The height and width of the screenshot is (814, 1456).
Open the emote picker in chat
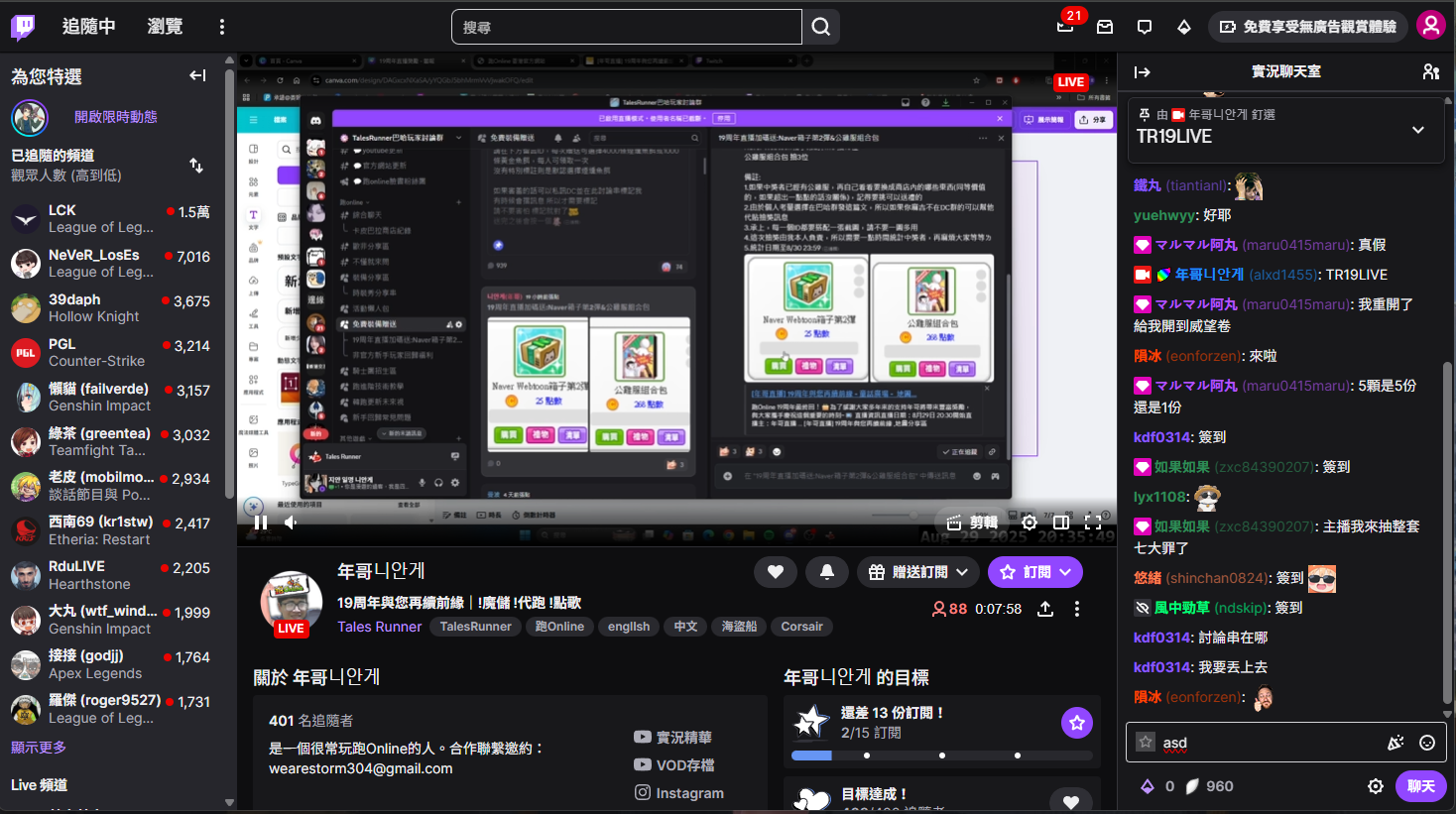click(x=1427, y=743)
